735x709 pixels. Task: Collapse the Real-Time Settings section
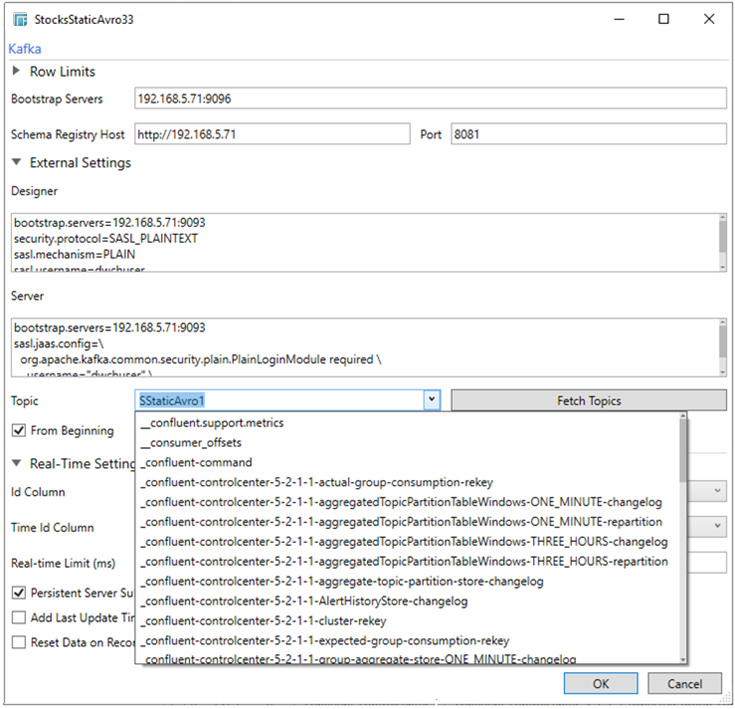tap(17, 464)
